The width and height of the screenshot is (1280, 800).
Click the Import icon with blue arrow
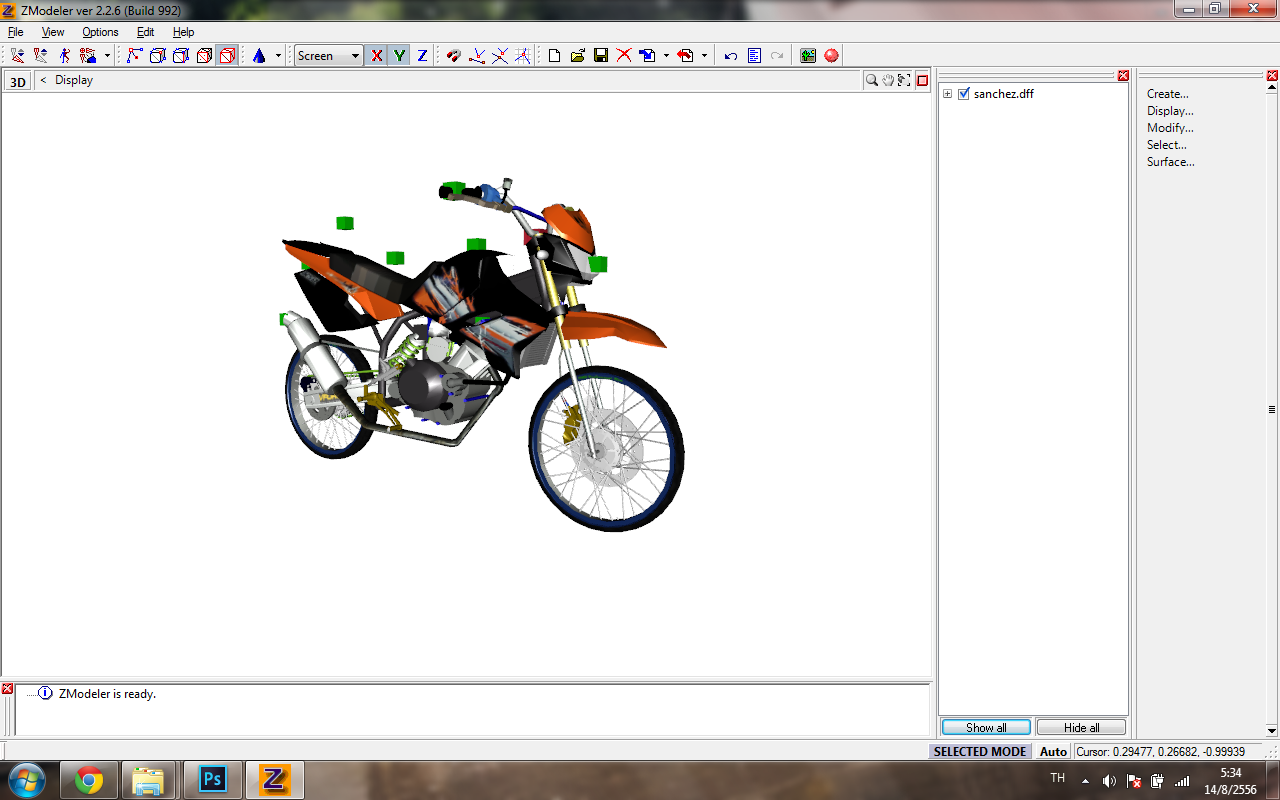click(x=647, y=56)
